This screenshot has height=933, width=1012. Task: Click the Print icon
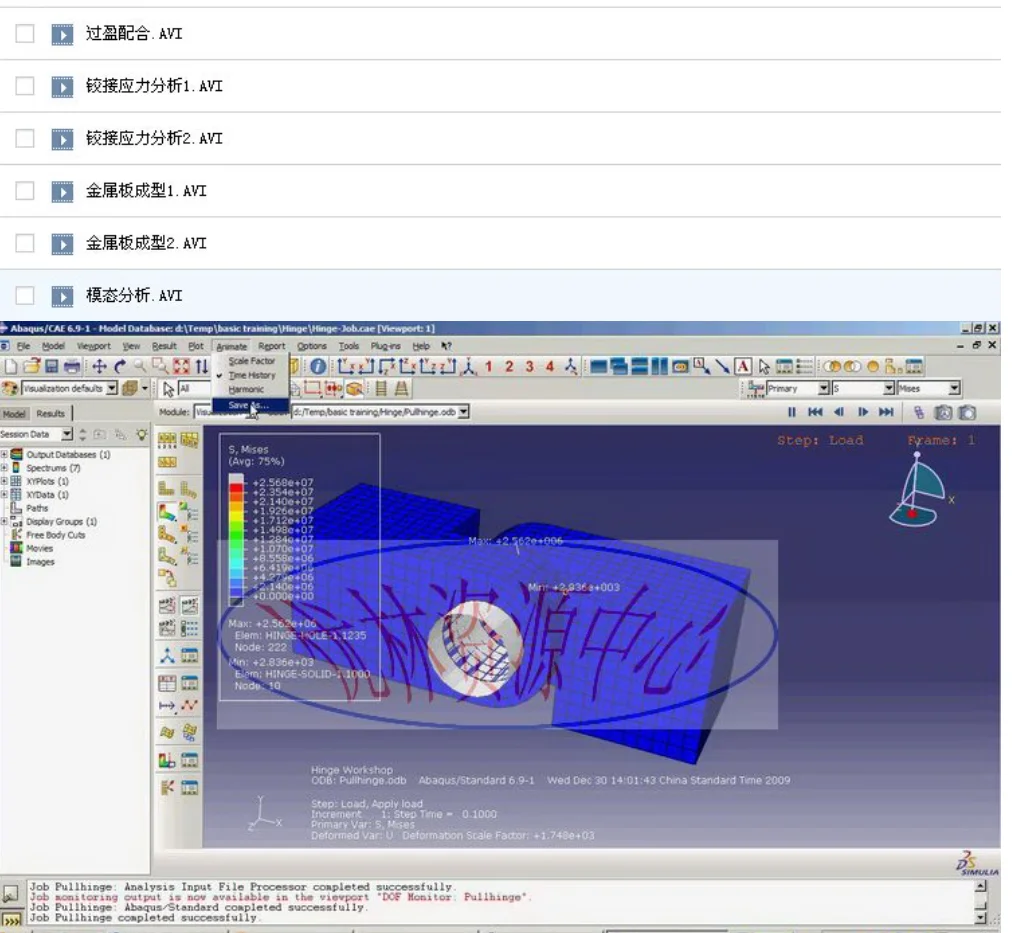click(x=72, y=367)
